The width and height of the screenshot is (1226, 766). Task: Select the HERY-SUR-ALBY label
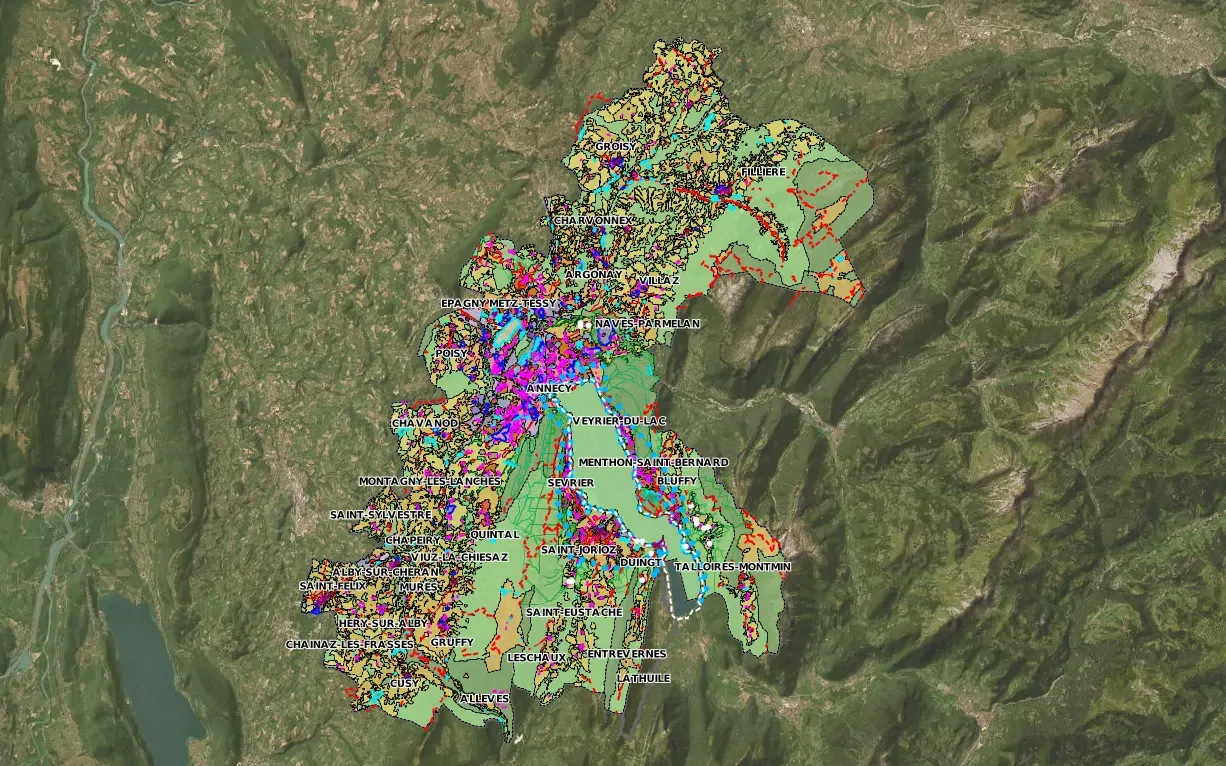[x=383, y=623]
